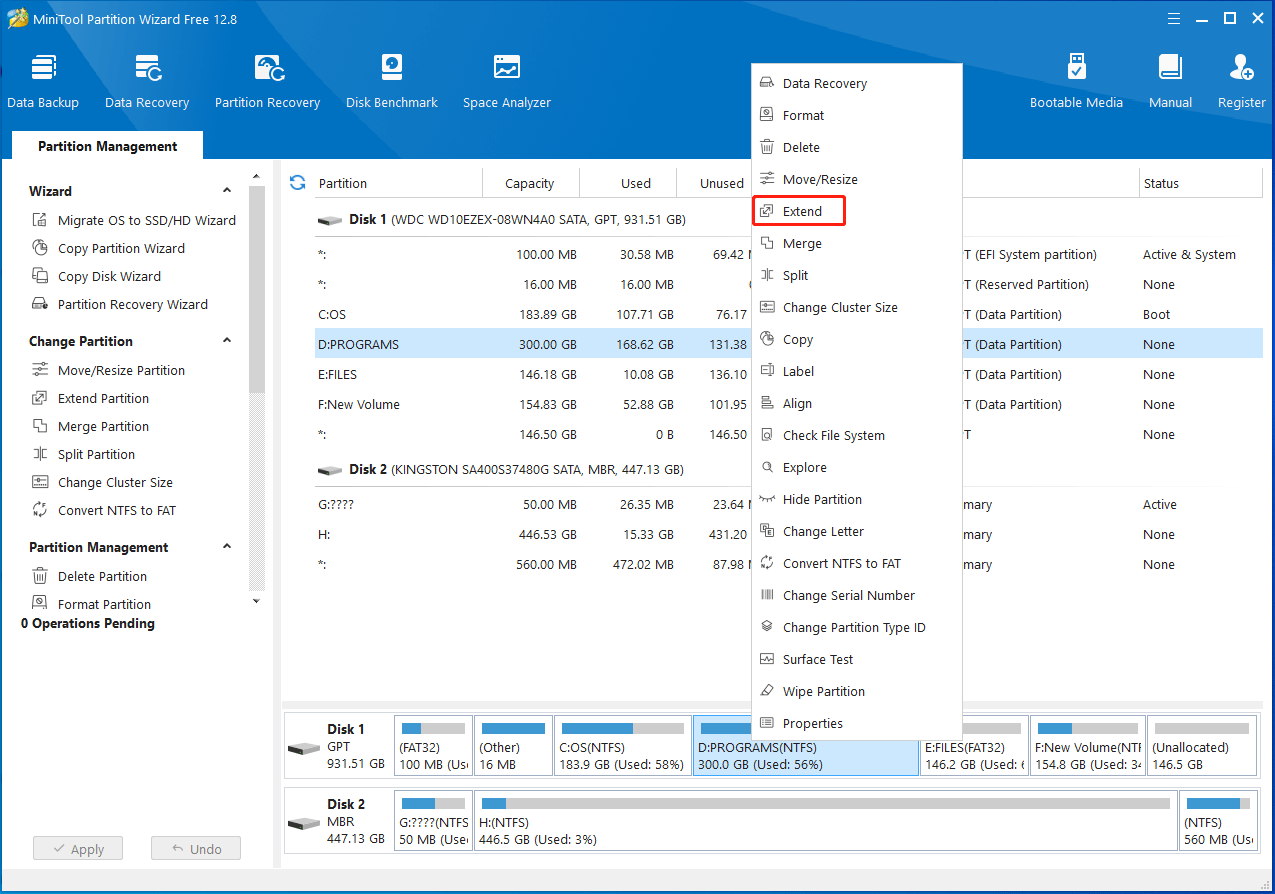Image resolution: width=1275 pixels, height=894 pixels.
Task: Select the H:(NTFS) block in disk map
Action: (825, 823)
